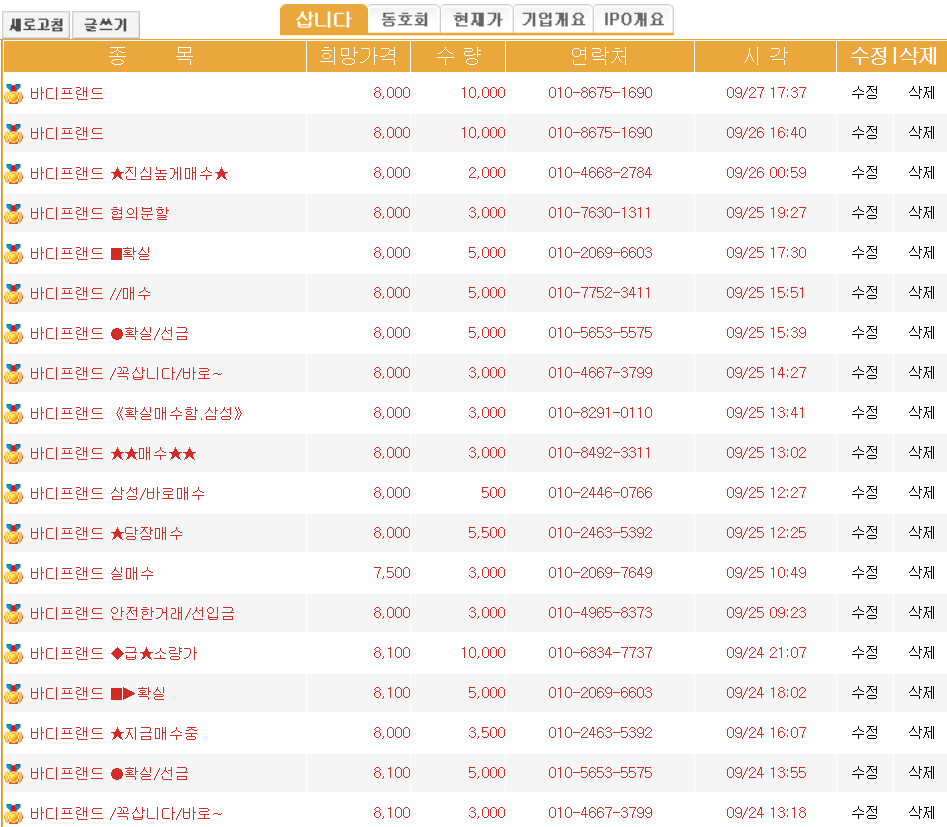Open the 바디프랜드 실매수 post title
947x827 pixels.
pos(92,574)
